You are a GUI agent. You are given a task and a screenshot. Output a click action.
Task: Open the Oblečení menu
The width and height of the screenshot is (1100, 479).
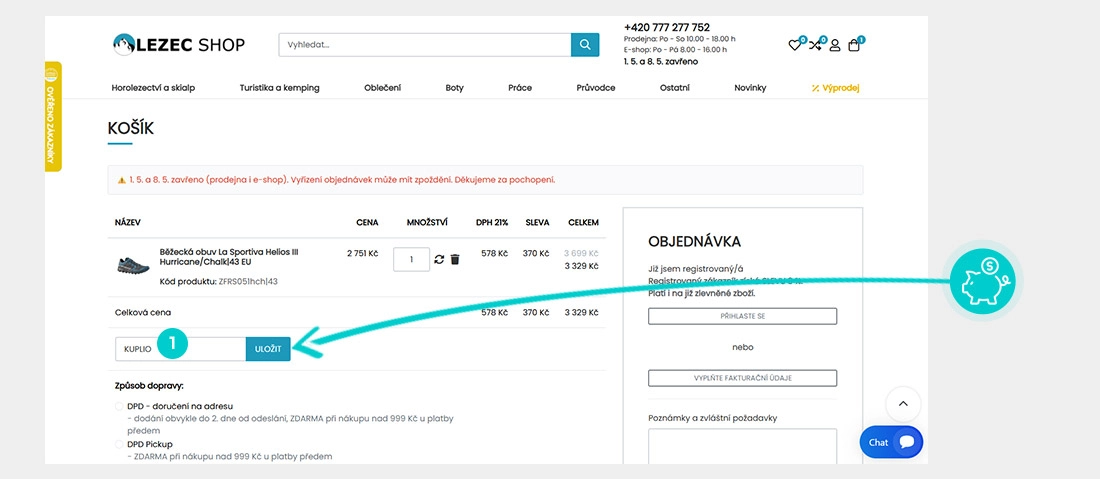click(382, 88)
